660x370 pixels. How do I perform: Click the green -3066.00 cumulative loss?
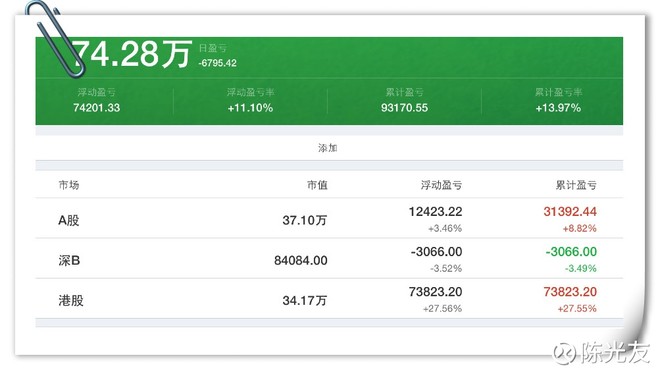pyautogui.click(x=571, y=252)
